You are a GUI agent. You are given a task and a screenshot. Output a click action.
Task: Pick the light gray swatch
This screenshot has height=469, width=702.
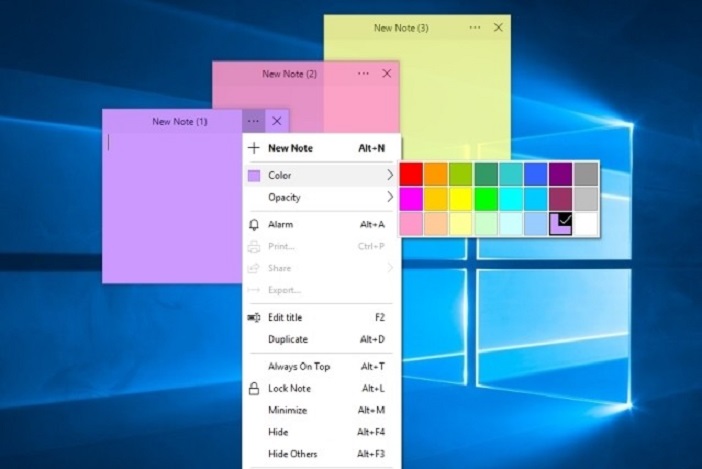586,199
